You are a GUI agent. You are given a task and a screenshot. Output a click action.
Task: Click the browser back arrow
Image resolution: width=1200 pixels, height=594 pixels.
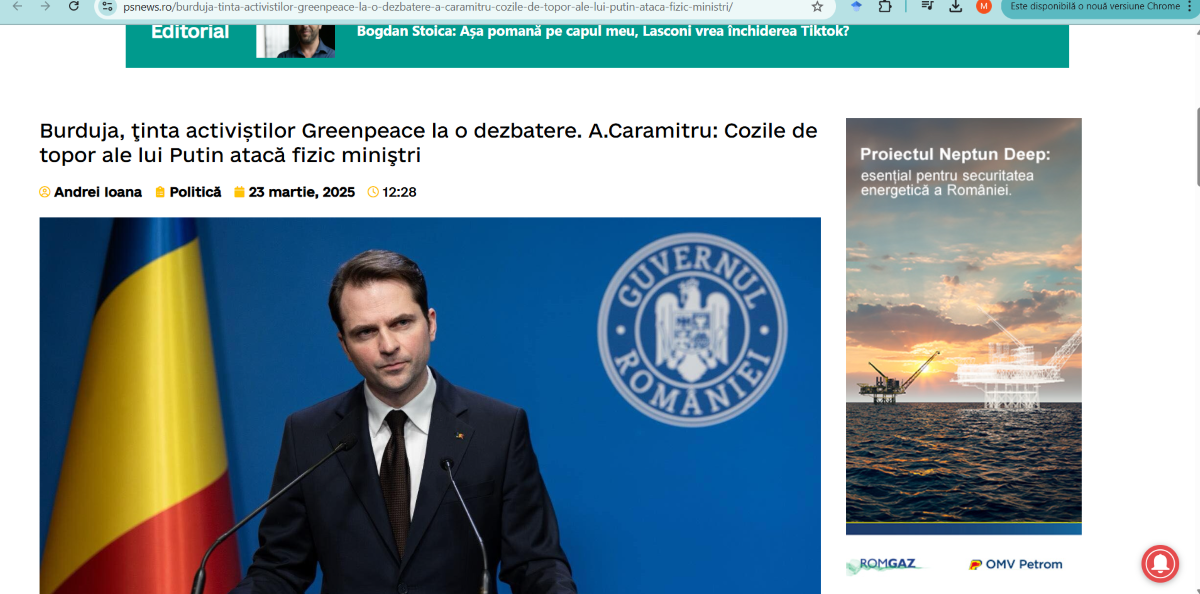(17, 6)
